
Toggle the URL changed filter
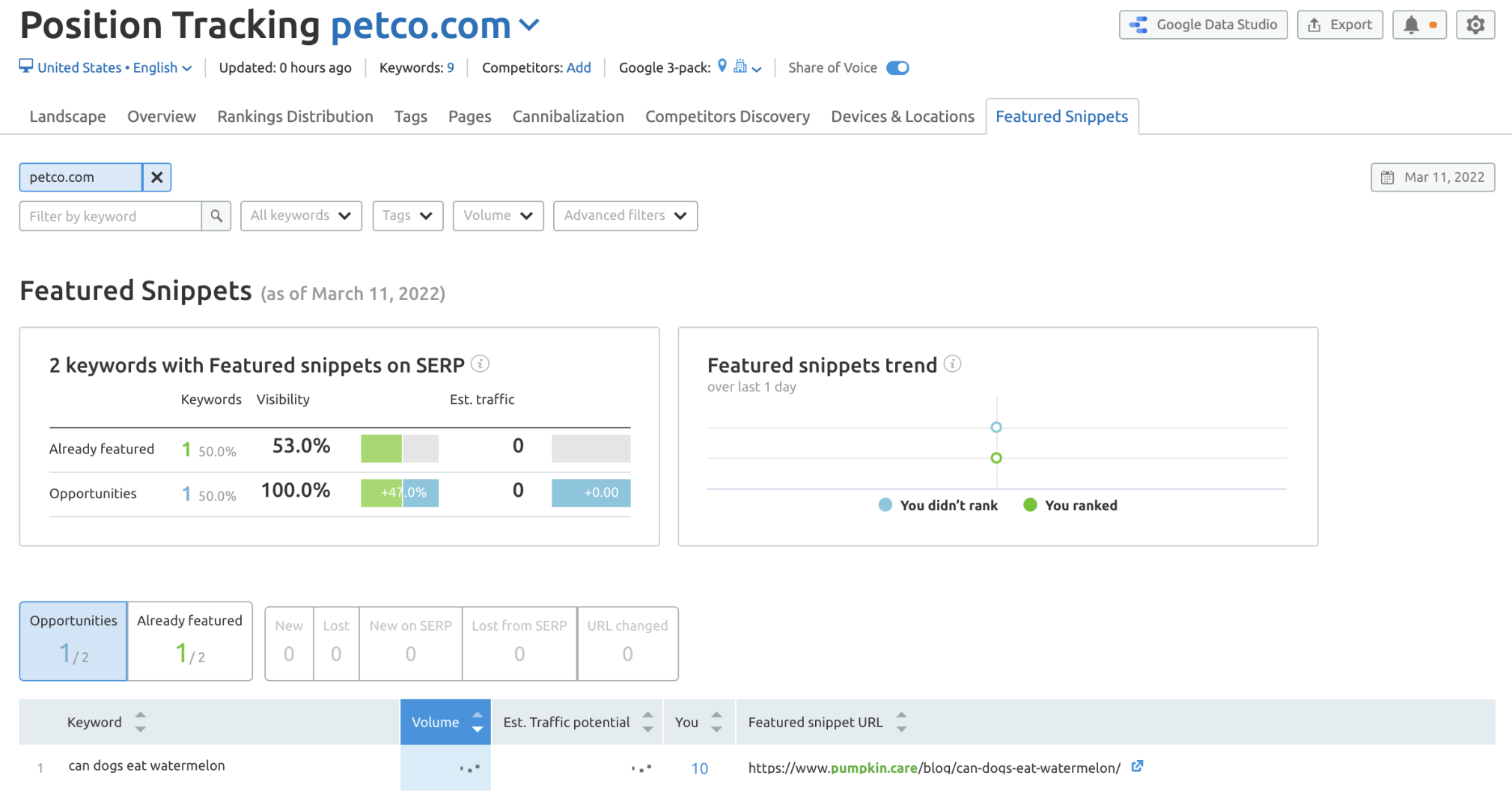pyautogui.click(x=628, y=643)
